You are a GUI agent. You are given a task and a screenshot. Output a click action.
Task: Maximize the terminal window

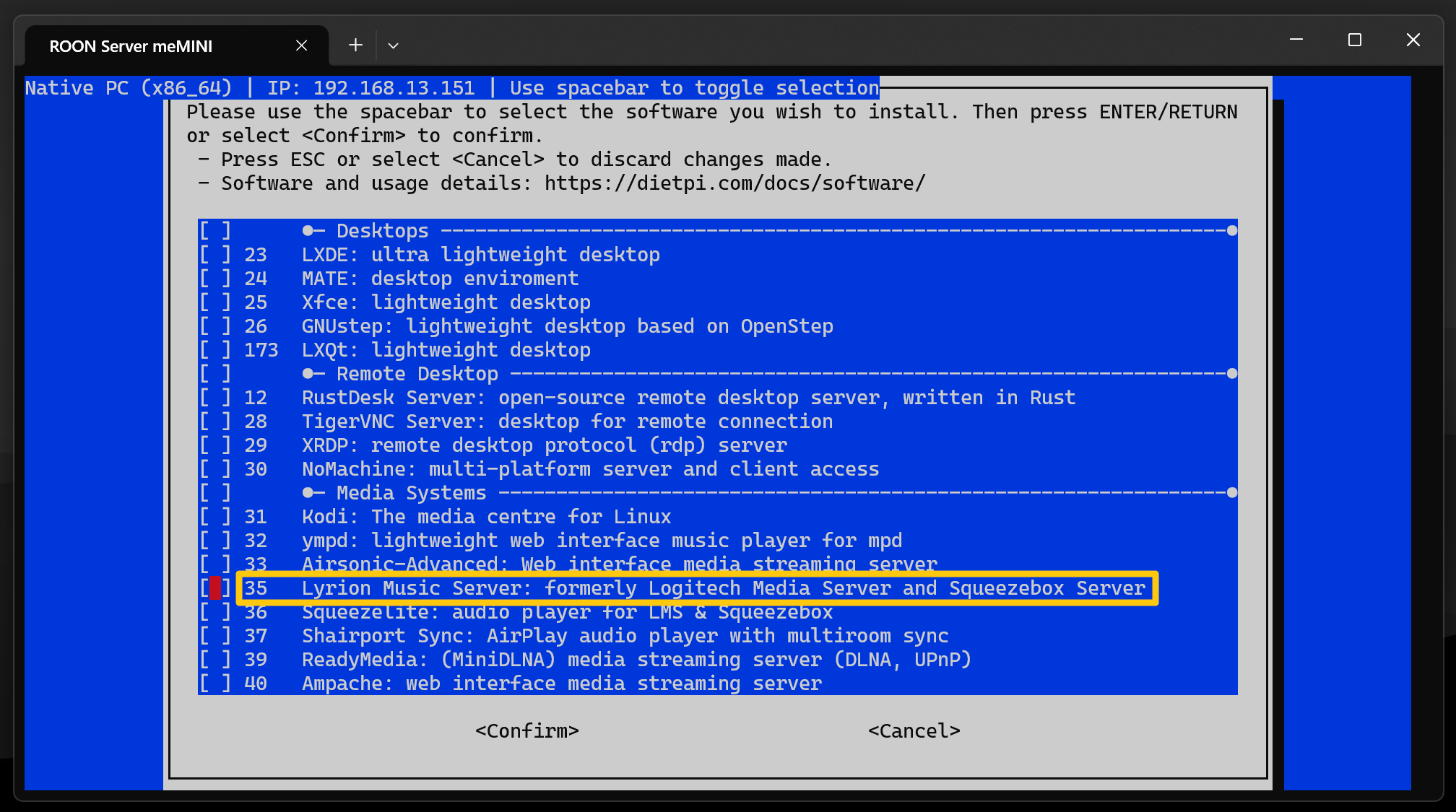1354,40
